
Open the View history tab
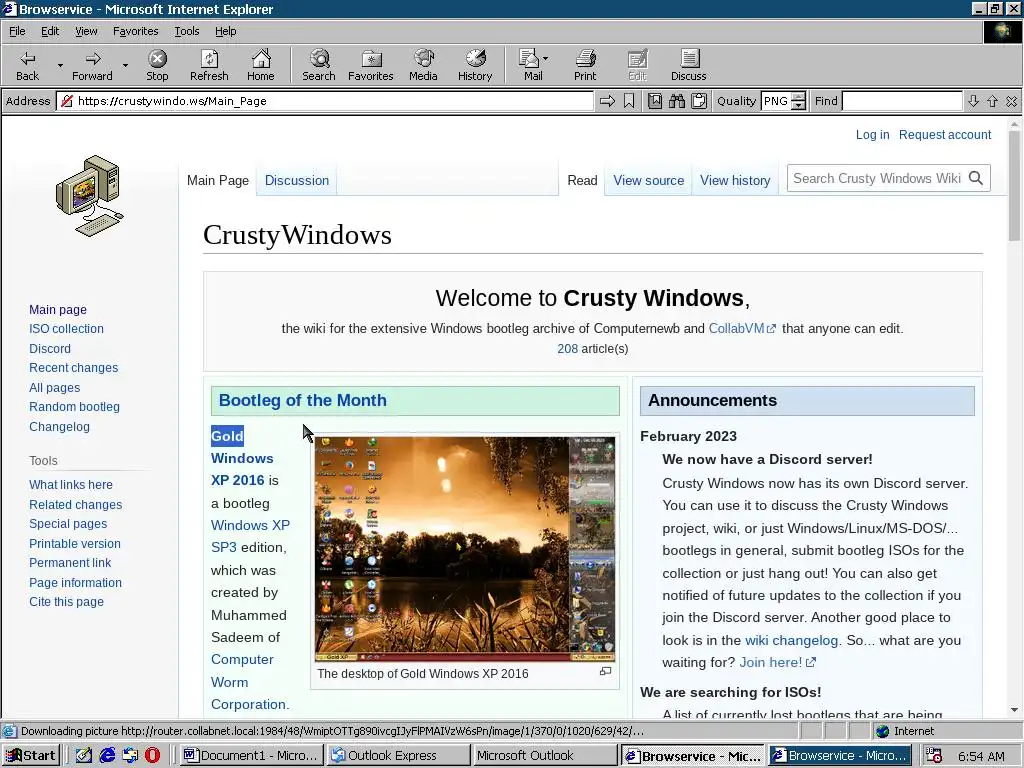735,180
